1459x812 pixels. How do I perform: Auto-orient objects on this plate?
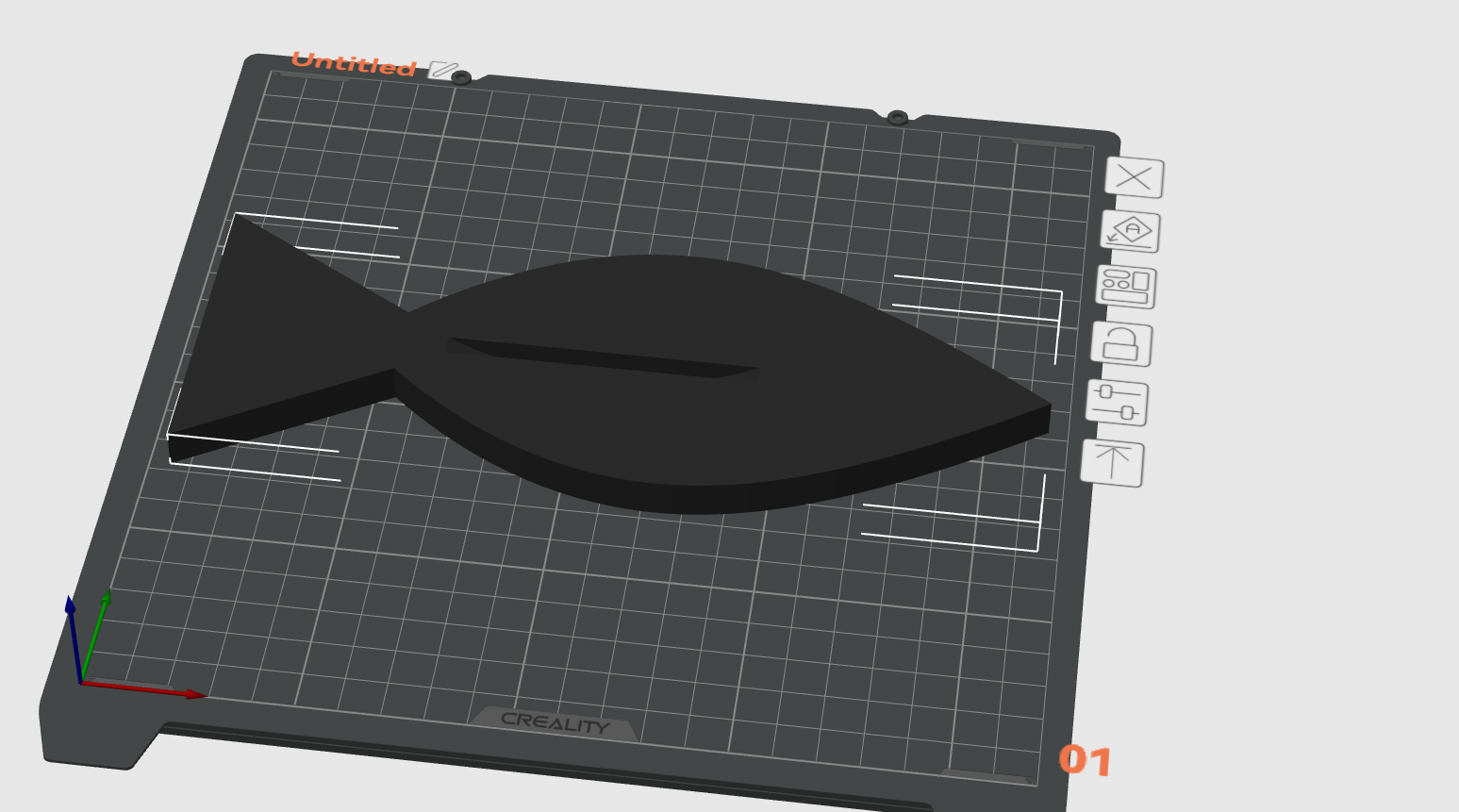coord(1130,231)
